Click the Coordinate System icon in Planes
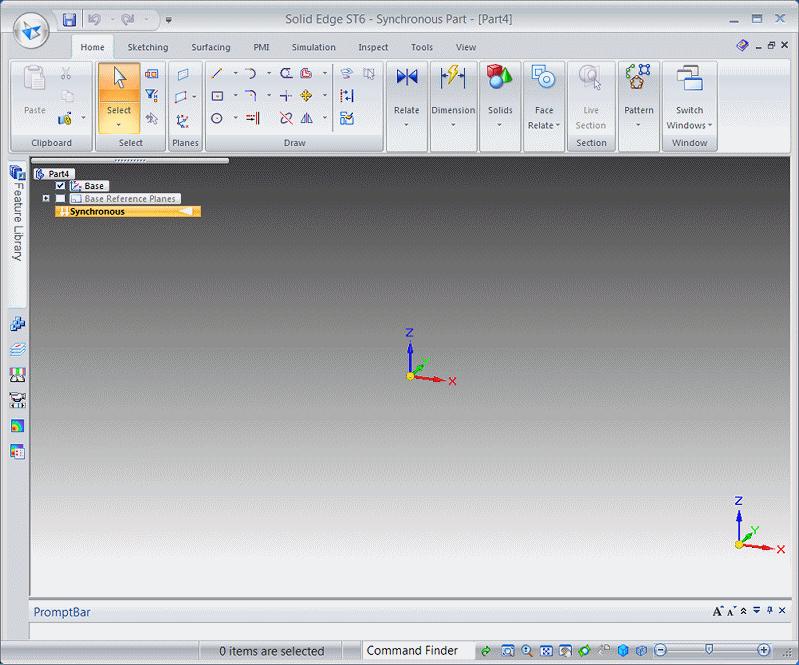The image size is (799, 665). point(182,121)
